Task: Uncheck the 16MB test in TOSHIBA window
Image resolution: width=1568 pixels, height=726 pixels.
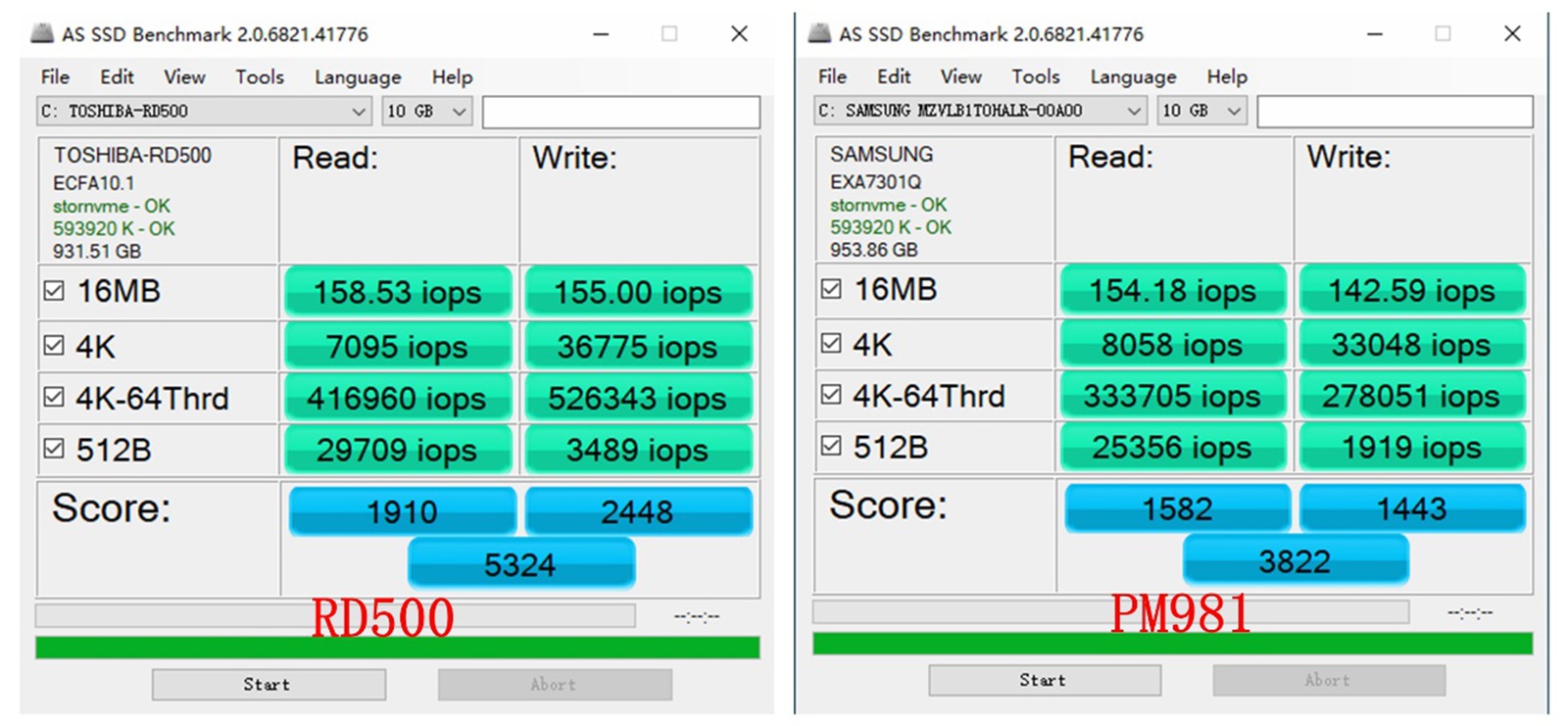Action: pyautogui.click(x=55, y=291)
